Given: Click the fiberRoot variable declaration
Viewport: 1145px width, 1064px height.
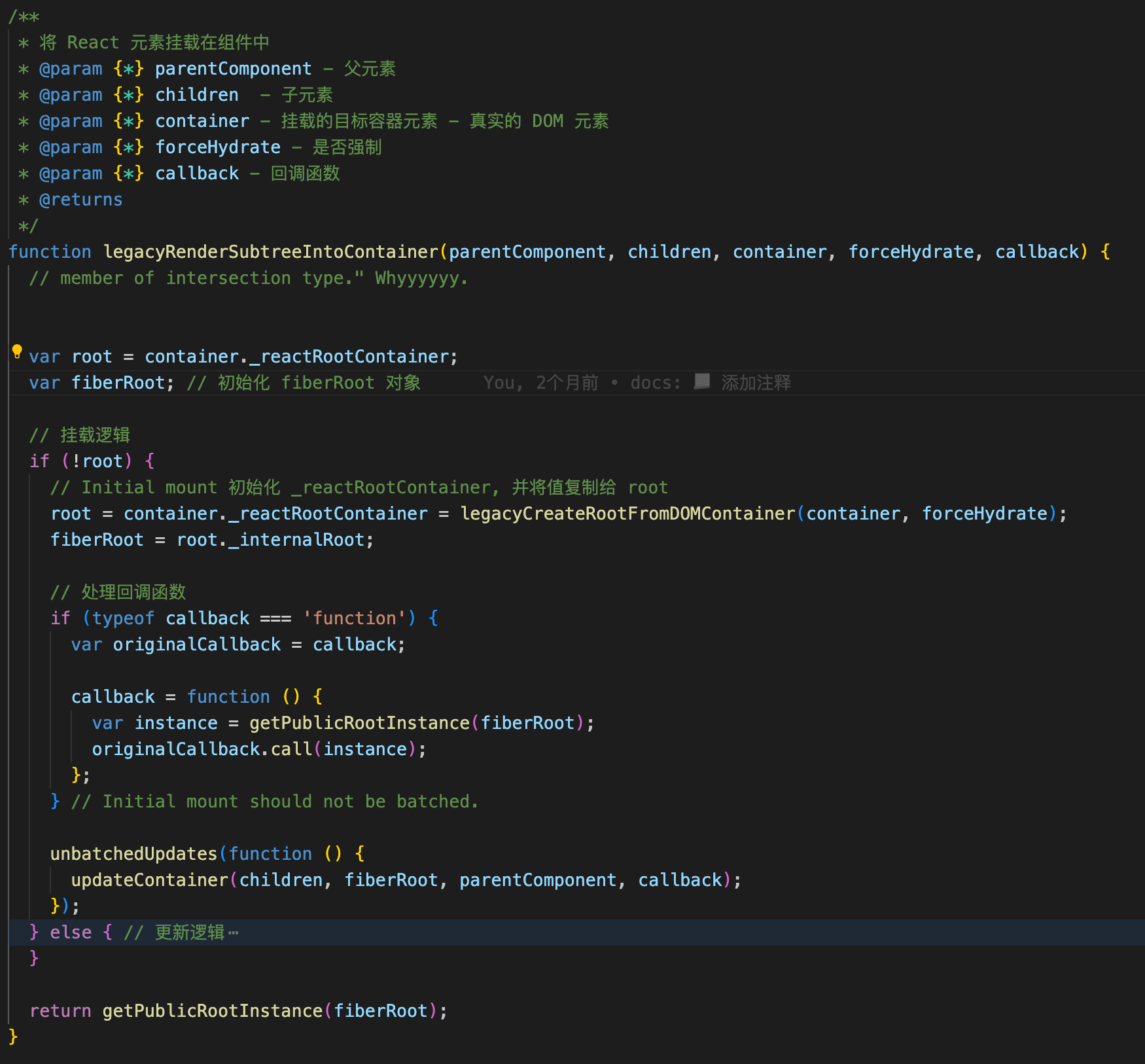Looking at the screenshot, I should pyautogui.click(x=118, y=383).
